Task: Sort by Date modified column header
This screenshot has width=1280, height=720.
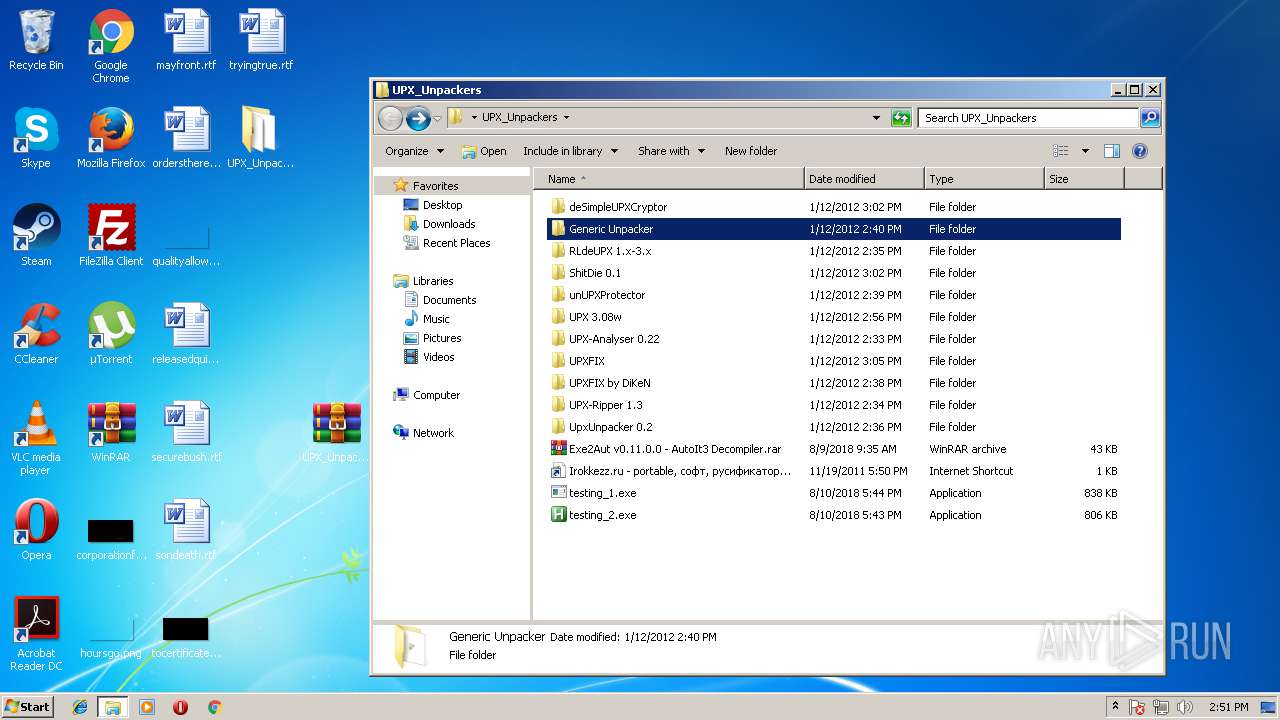Action: (x=864, y=179)
